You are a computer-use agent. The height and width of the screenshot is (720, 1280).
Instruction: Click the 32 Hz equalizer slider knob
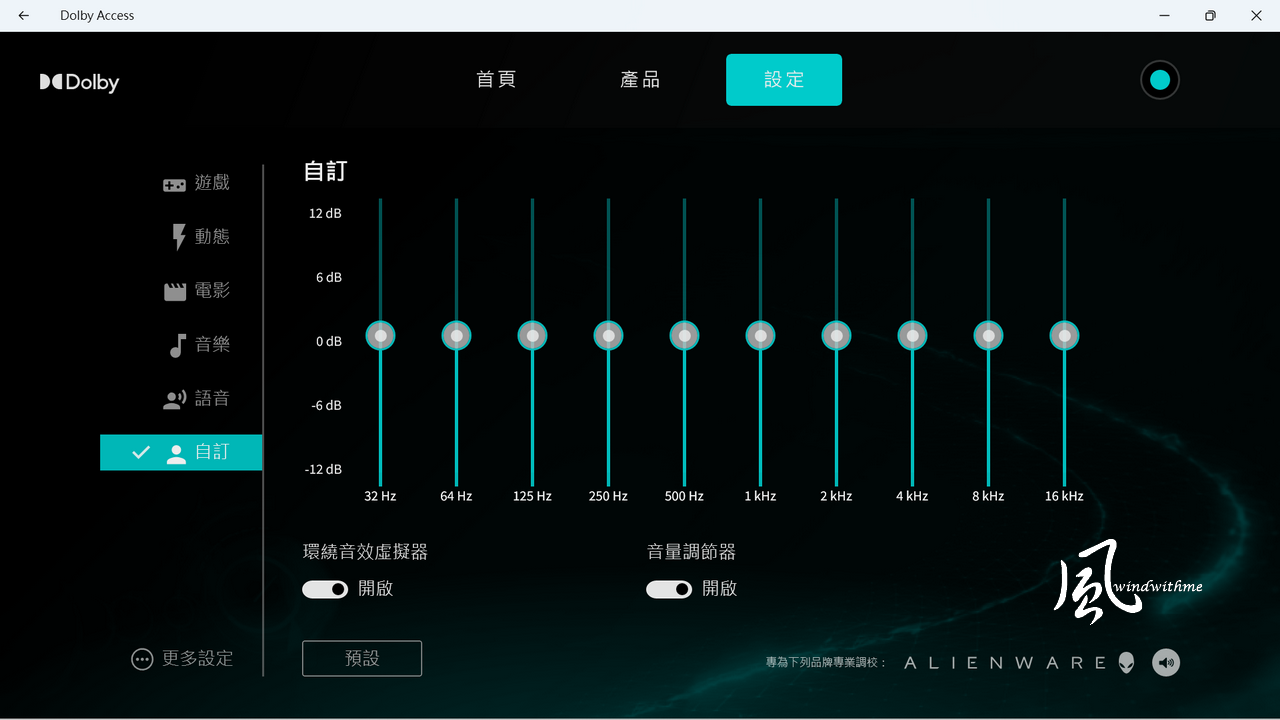(x=380, y=336)
